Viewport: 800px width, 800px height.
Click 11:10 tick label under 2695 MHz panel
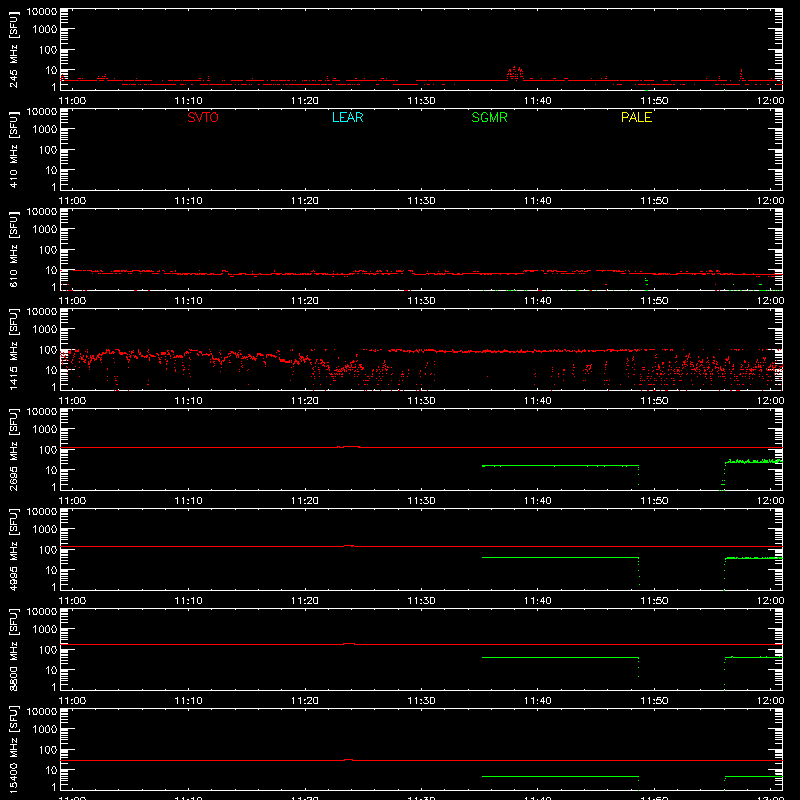coord(189,501)
